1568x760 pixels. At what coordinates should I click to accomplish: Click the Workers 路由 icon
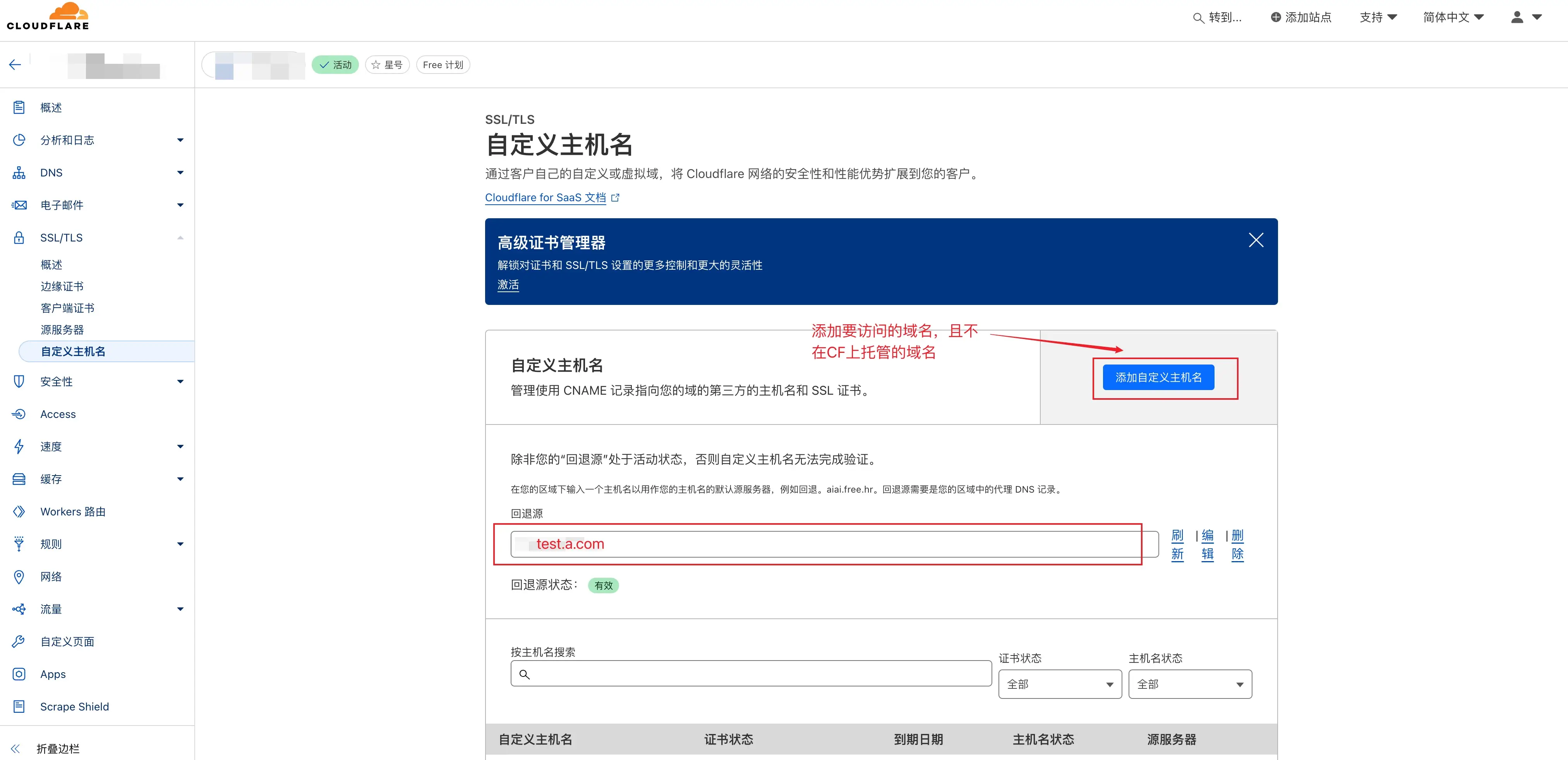point(19,512)
